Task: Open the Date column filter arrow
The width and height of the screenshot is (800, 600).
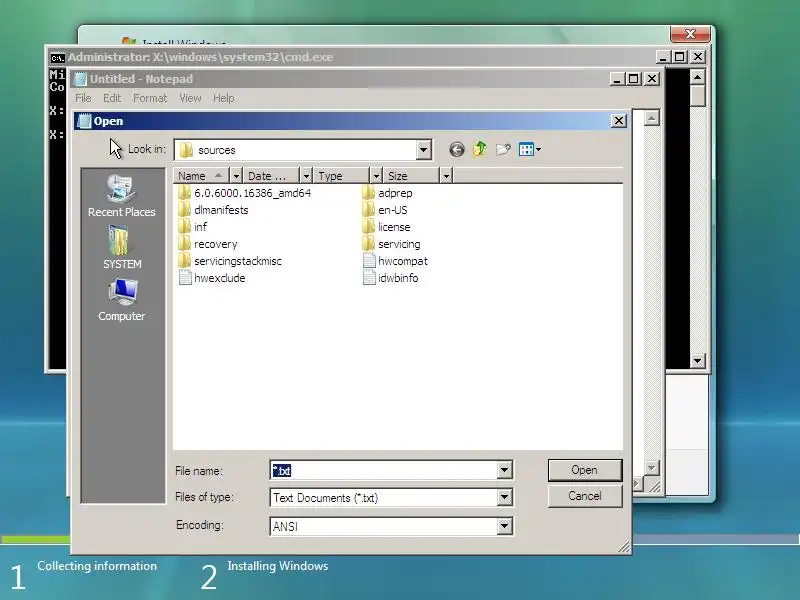Action: click(306, 176)
